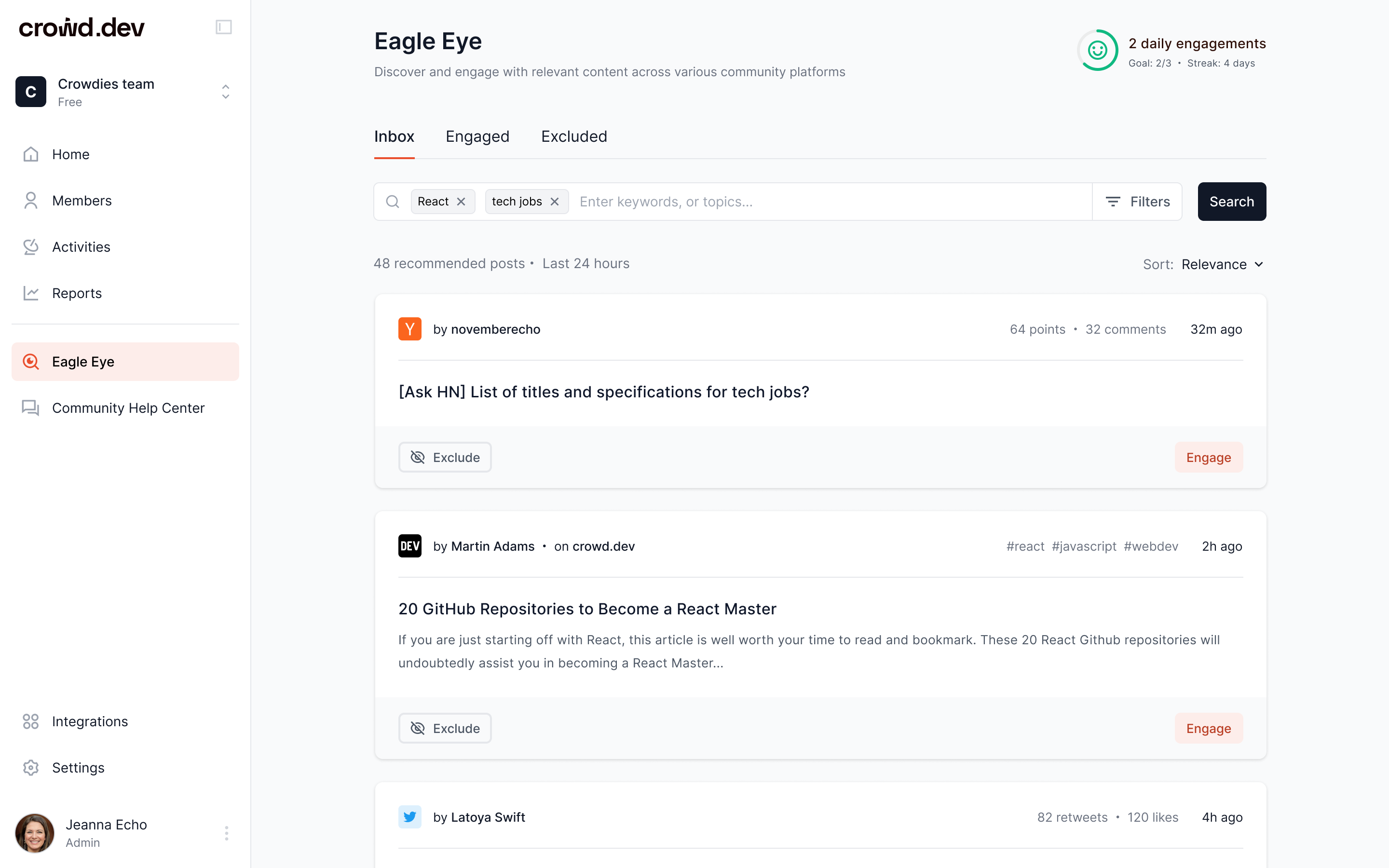The height and width of the screenshot is (868, 1389).
Task: Click the daily engagements progress ring
Action: pos(1097,51)
